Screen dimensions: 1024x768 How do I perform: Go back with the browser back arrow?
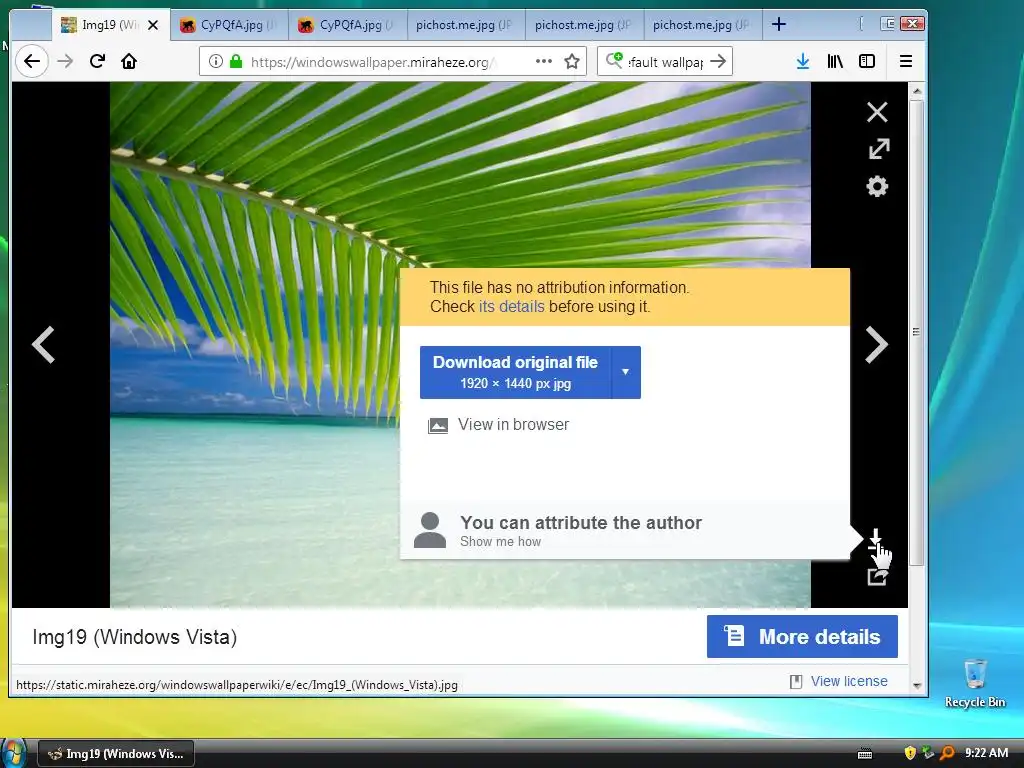coord(31,61)
